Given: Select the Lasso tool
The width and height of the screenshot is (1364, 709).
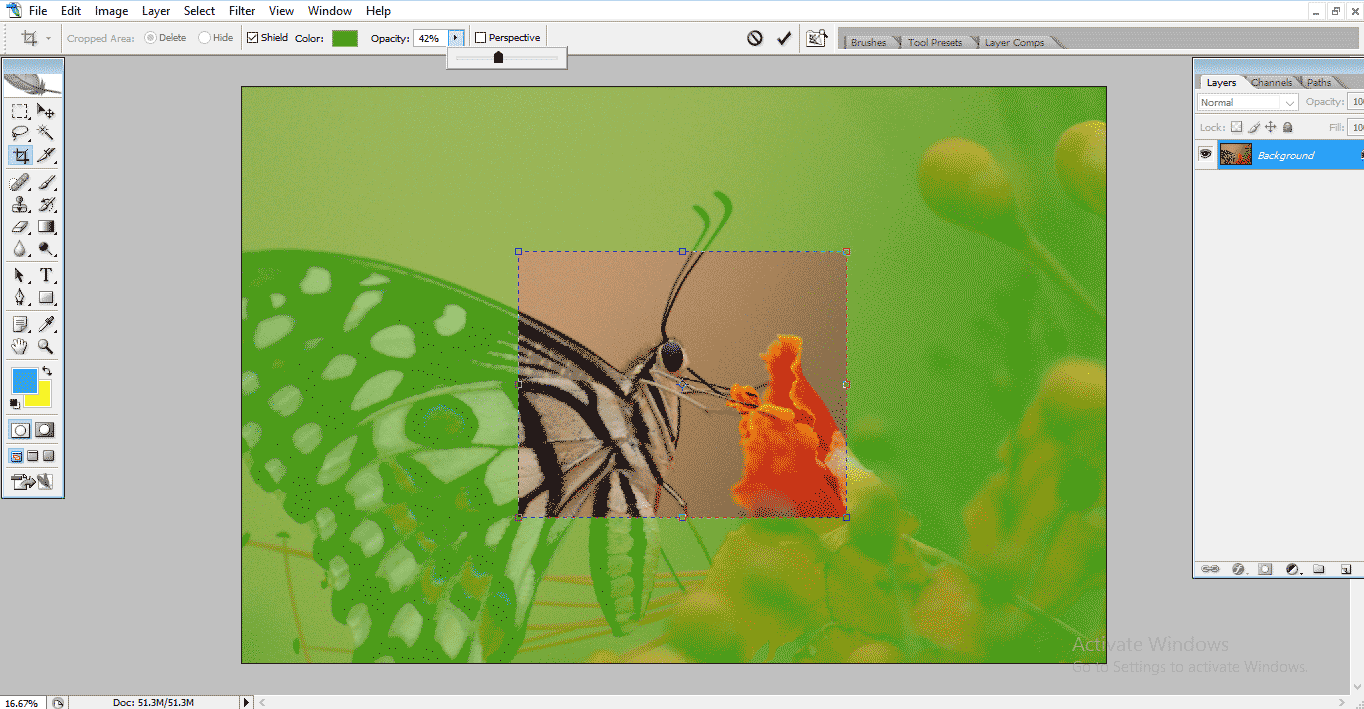Looking at the screenshot, I should click(x=20, y=133).
